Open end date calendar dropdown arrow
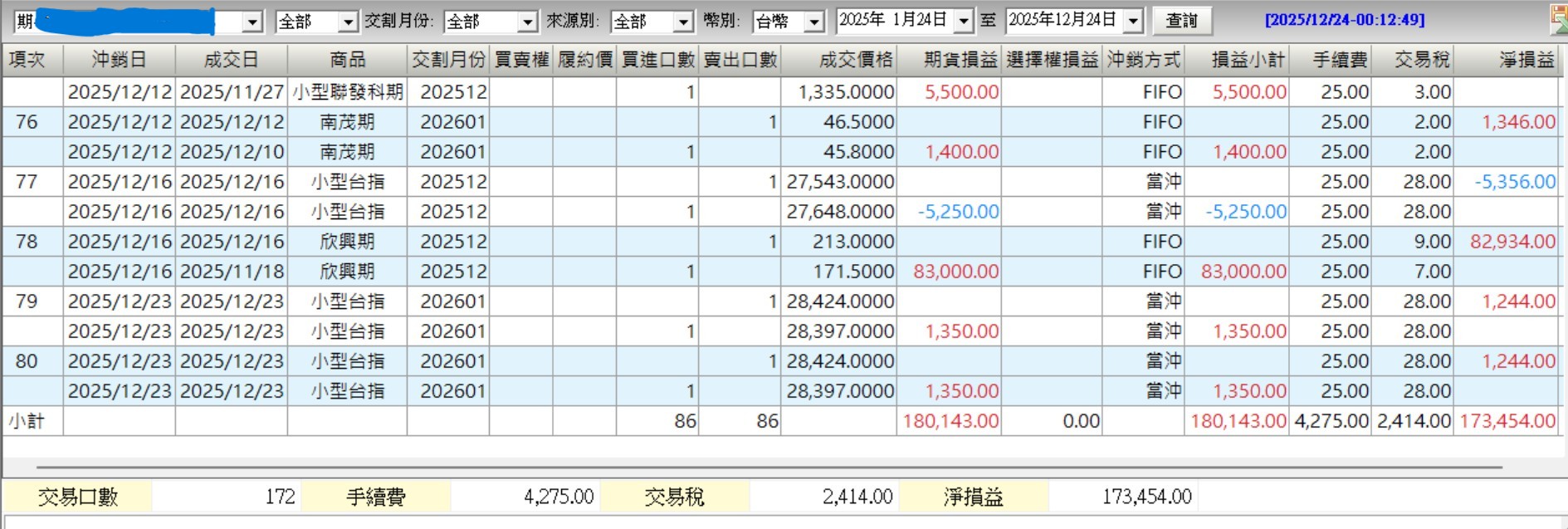 1133,21
